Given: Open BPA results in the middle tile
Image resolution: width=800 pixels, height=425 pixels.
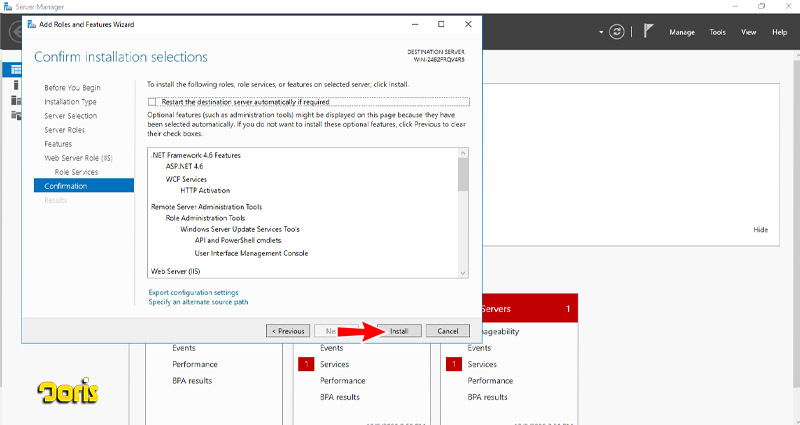Looking at the screenshot, I should click(x=340, y=397).
